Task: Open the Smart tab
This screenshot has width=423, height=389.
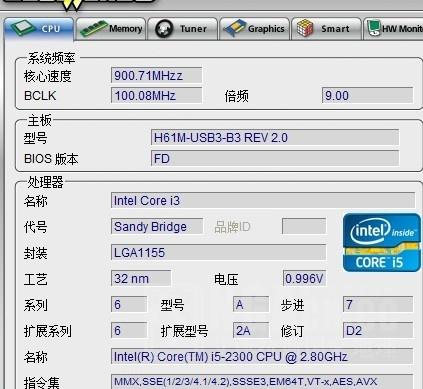Action: coord(326,29)
